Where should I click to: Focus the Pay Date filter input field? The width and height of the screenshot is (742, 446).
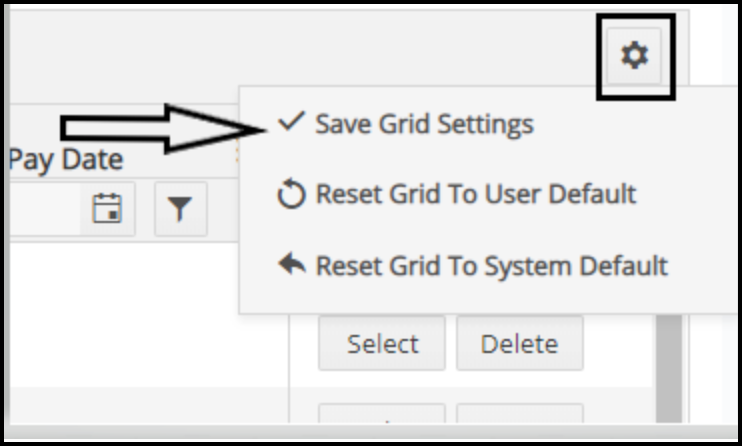45,208
